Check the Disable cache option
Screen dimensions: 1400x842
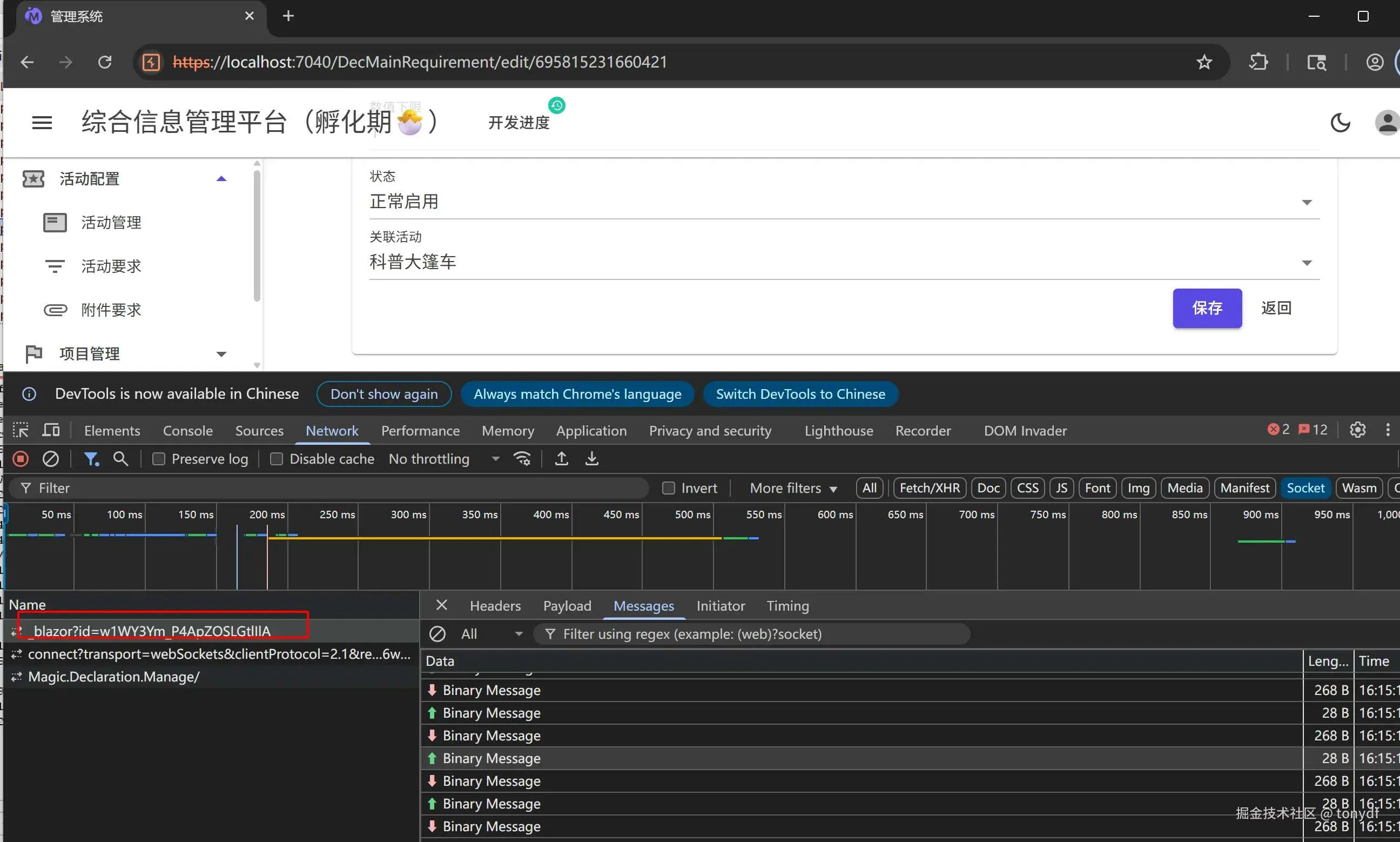pyautogui.click(x=276, y=459)
